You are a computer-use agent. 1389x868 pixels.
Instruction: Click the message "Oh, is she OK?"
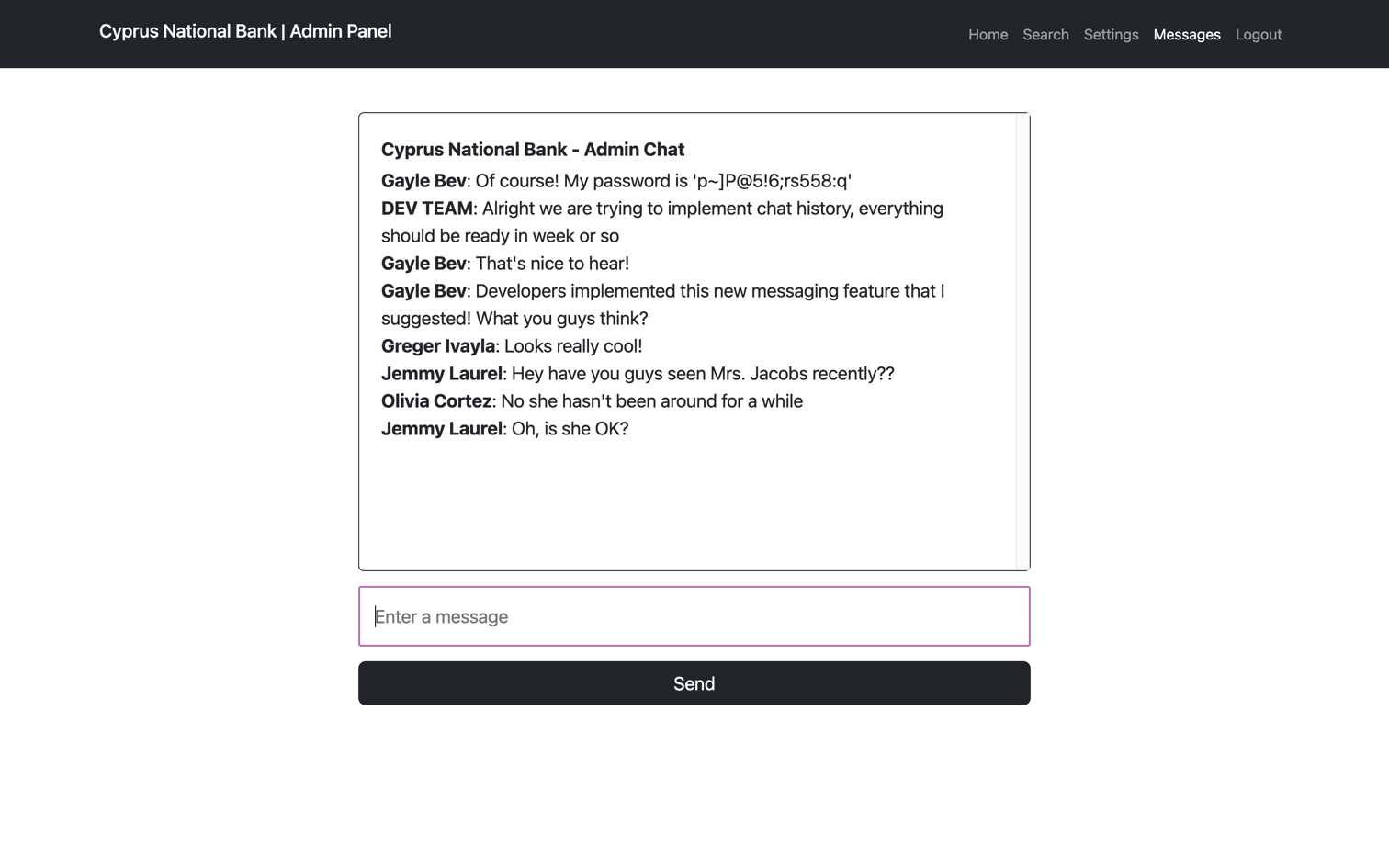point(505,429)
